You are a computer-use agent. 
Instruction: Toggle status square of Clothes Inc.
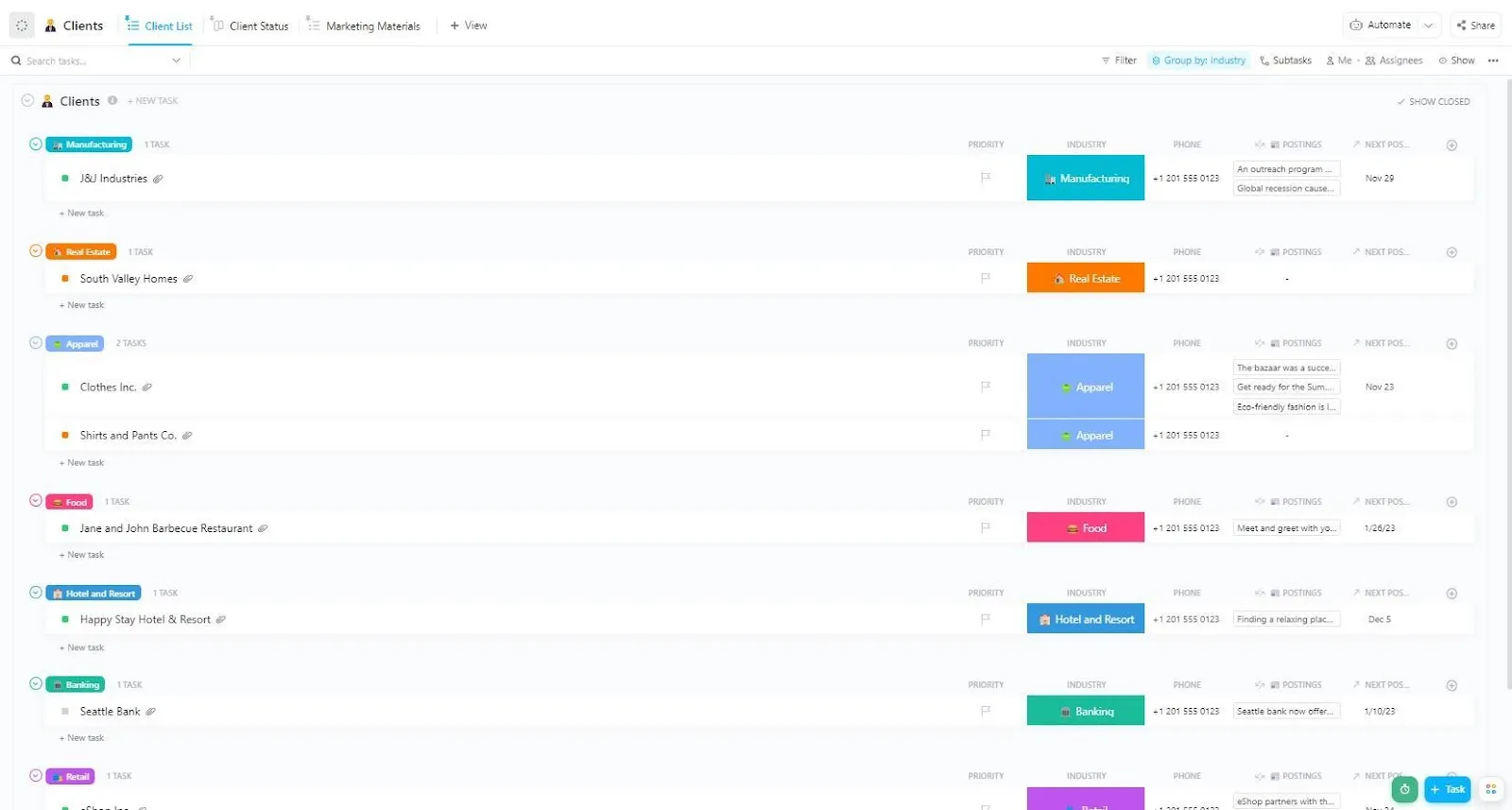(65, 387)
